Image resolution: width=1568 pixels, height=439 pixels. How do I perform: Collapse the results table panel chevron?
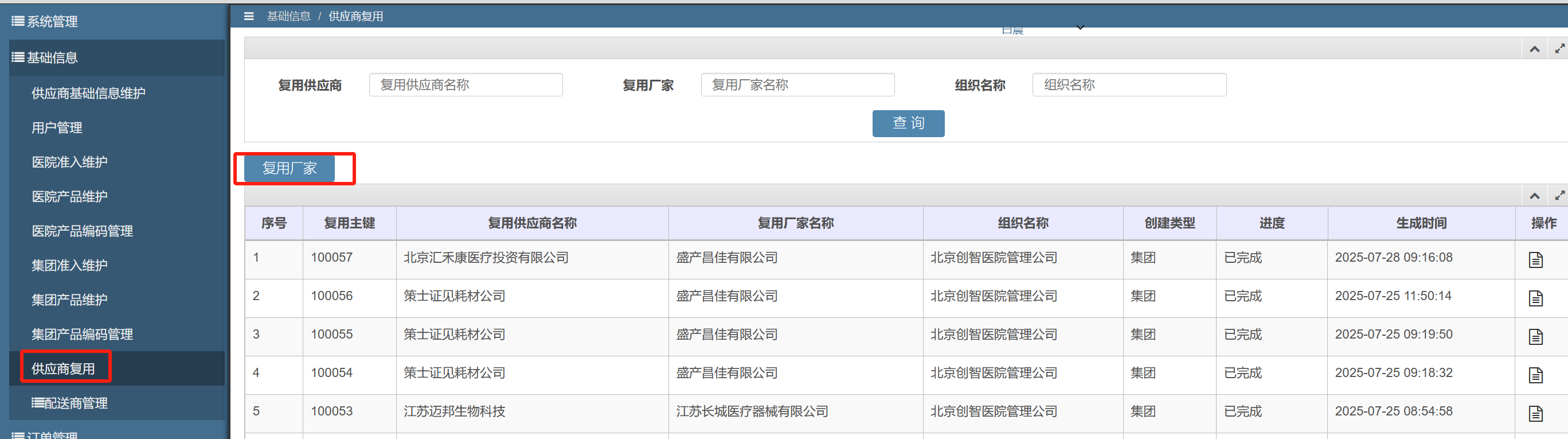[1535, 196]
